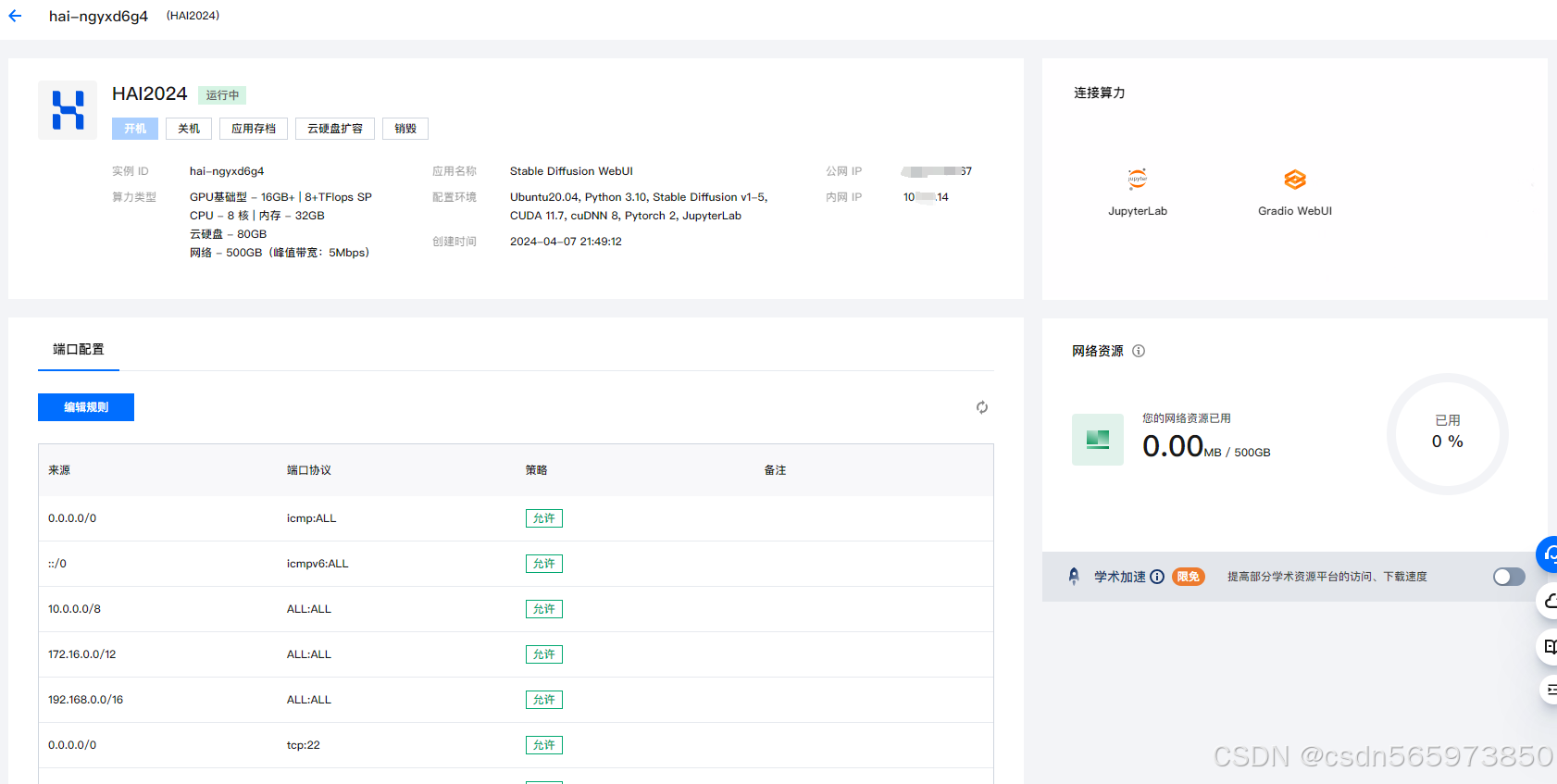Switch to 端口配置 tab

(x=79, y=350)
